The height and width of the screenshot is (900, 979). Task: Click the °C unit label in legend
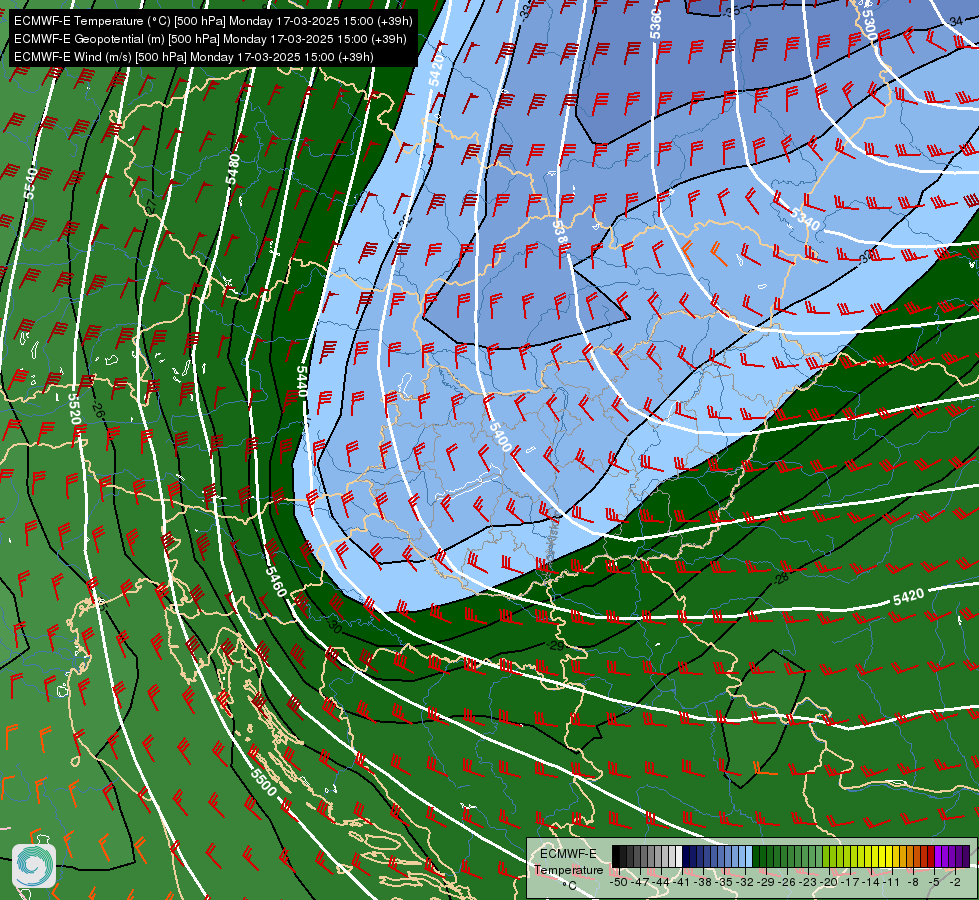point(569,886)
